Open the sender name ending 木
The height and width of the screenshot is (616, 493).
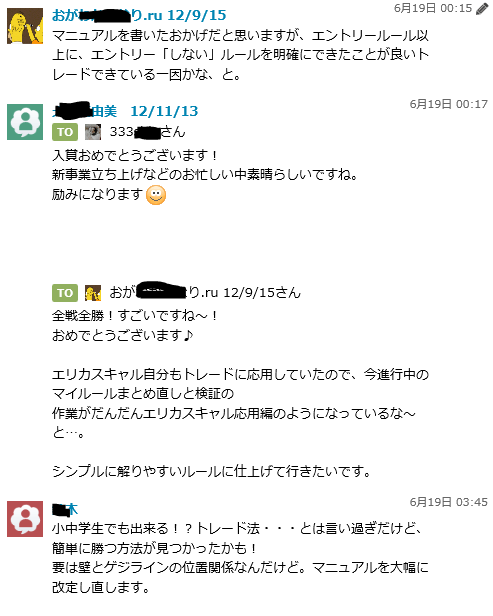pyautogui.click(x=65, y=509)
